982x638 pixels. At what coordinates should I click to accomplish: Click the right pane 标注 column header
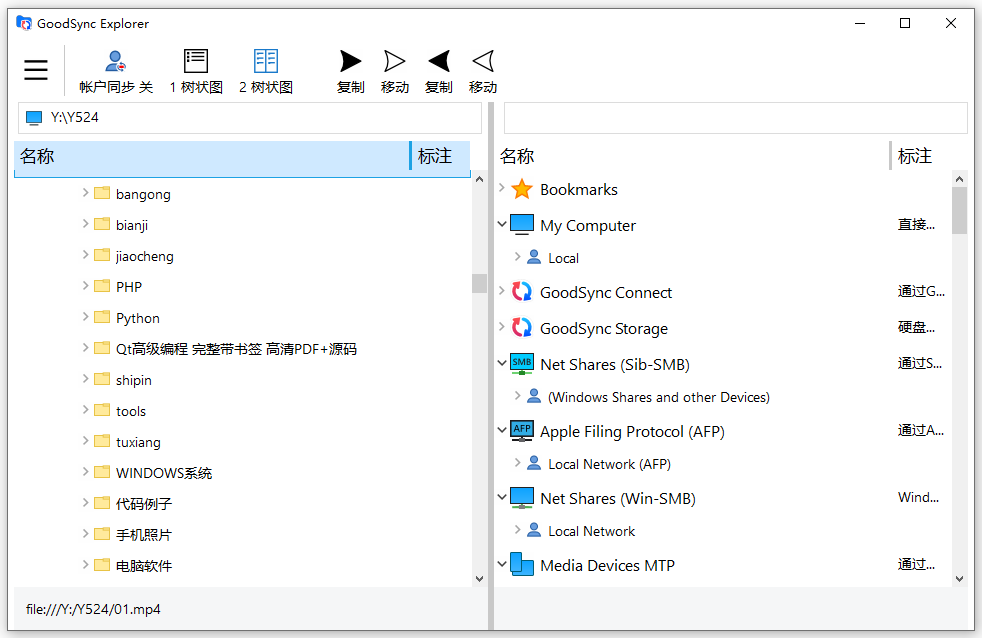921,156
